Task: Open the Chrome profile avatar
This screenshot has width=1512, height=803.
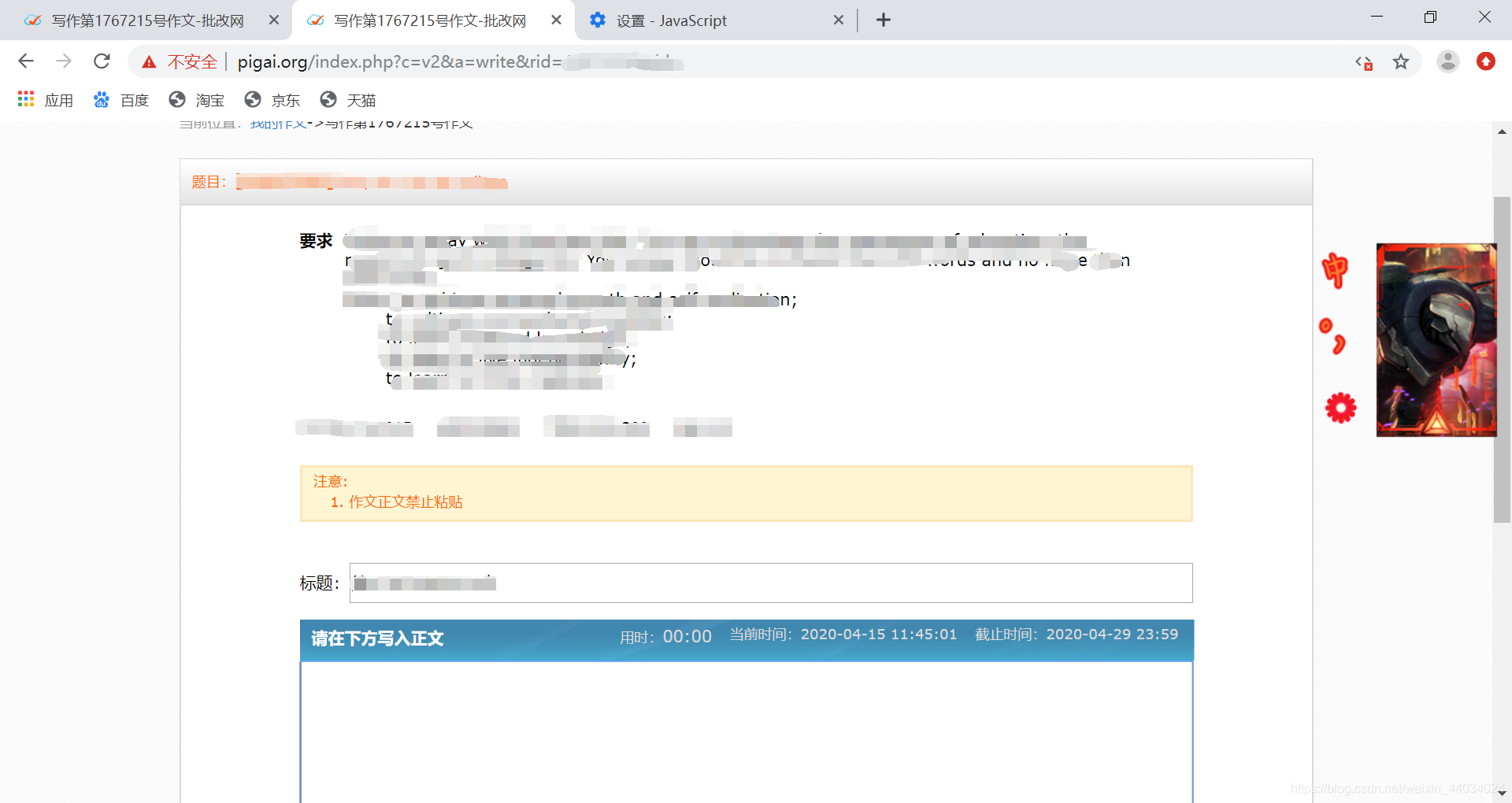Action: (x=1447, y=61)
